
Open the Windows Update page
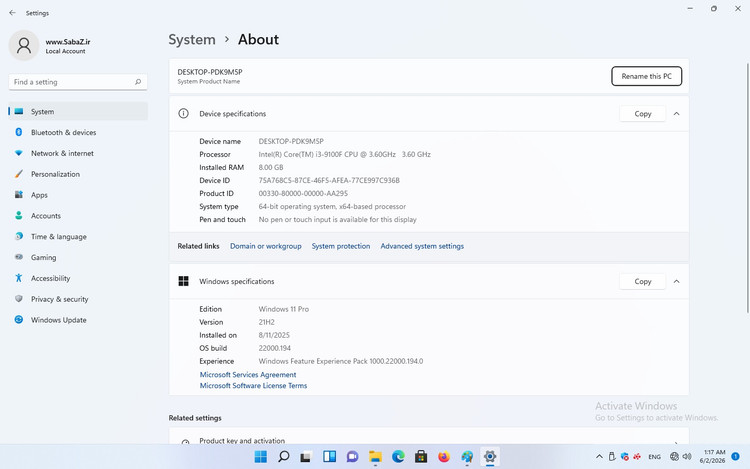(78, 320)
